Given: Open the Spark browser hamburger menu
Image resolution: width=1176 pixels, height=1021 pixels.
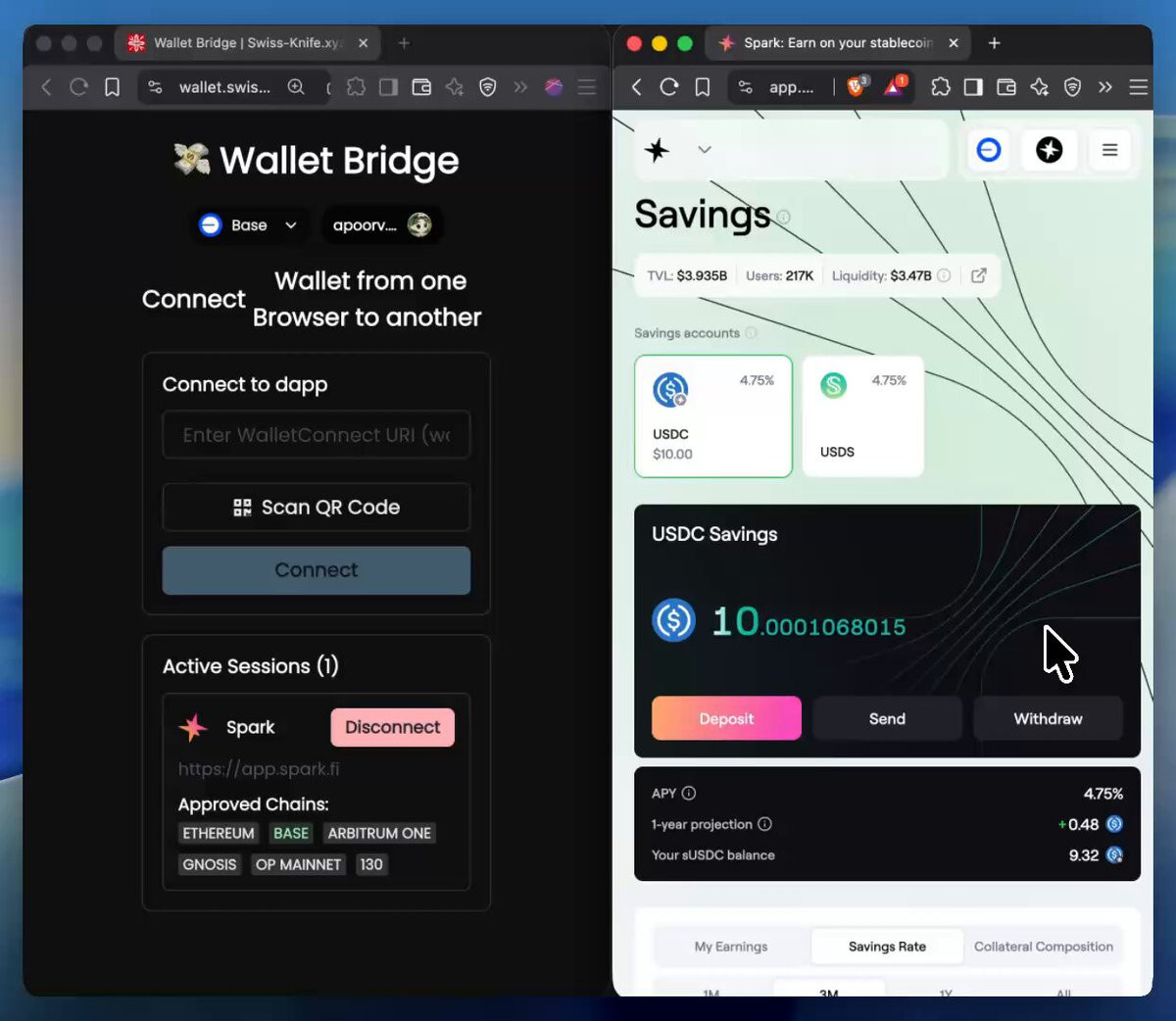Looking at the screenshot, I should coord(1139,87).
